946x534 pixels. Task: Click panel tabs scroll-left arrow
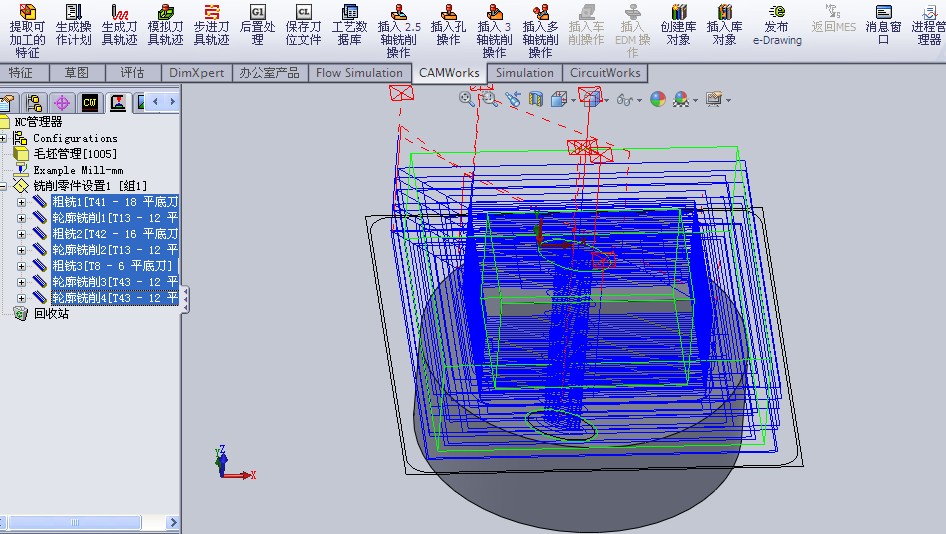[156, 102]
